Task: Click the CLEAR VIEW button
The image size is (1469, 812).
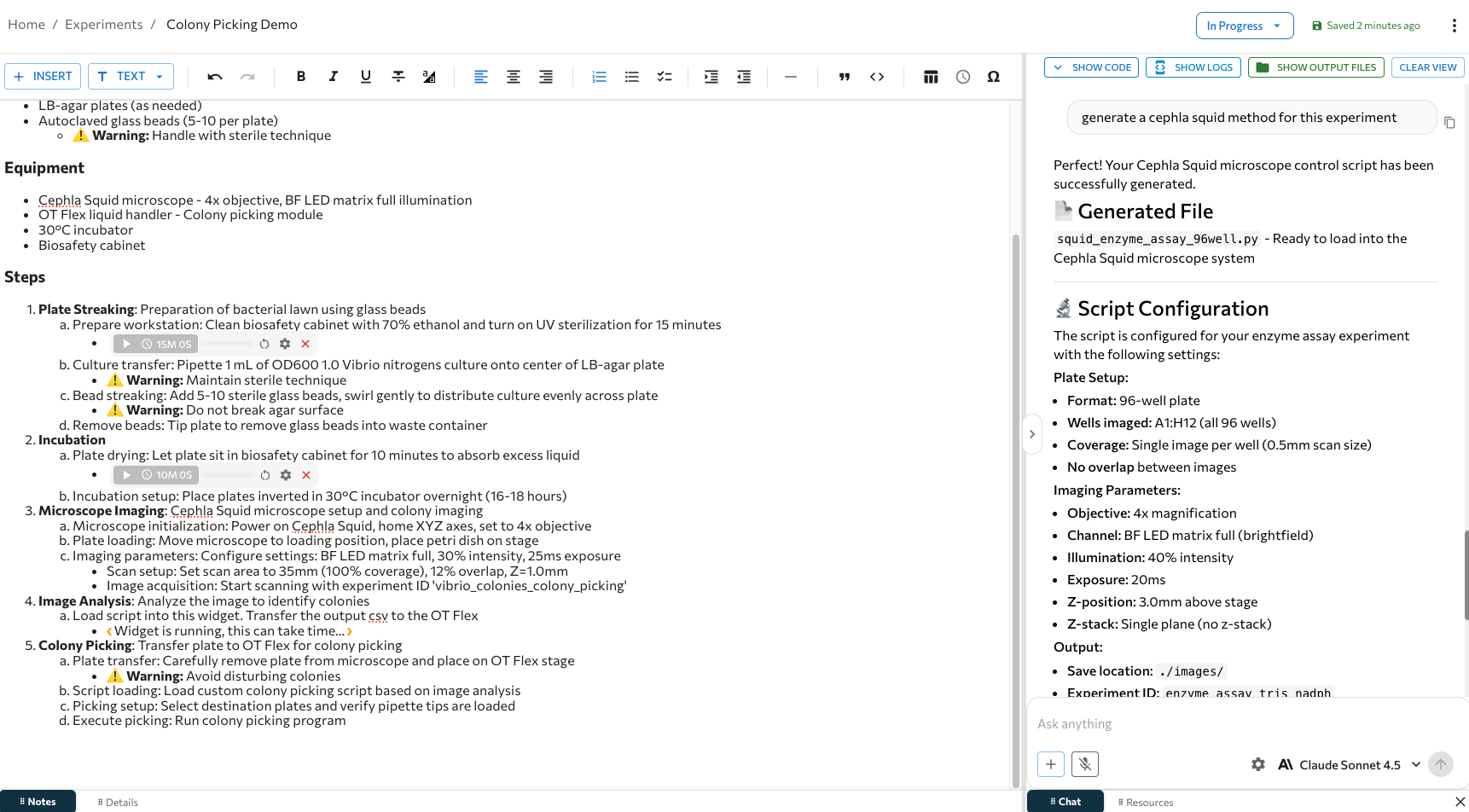Action: pos(1428,67)
